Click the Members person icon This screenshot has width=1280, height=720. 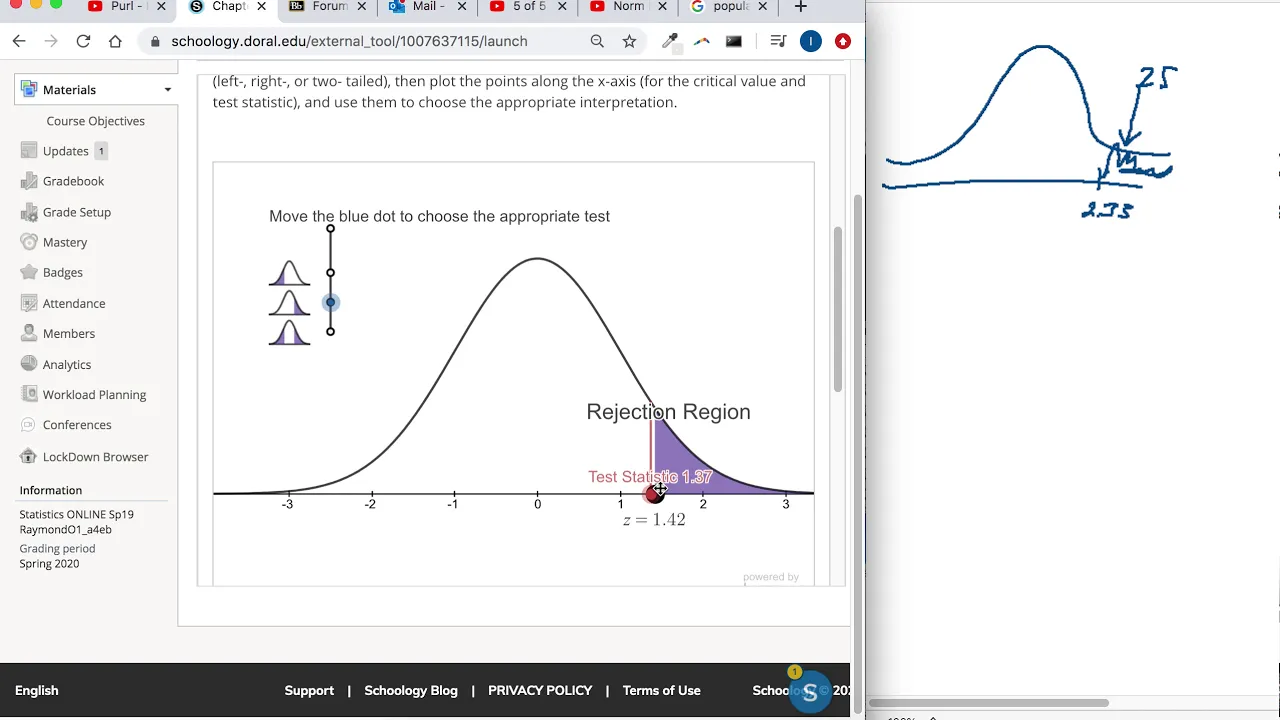click(29, 333)
